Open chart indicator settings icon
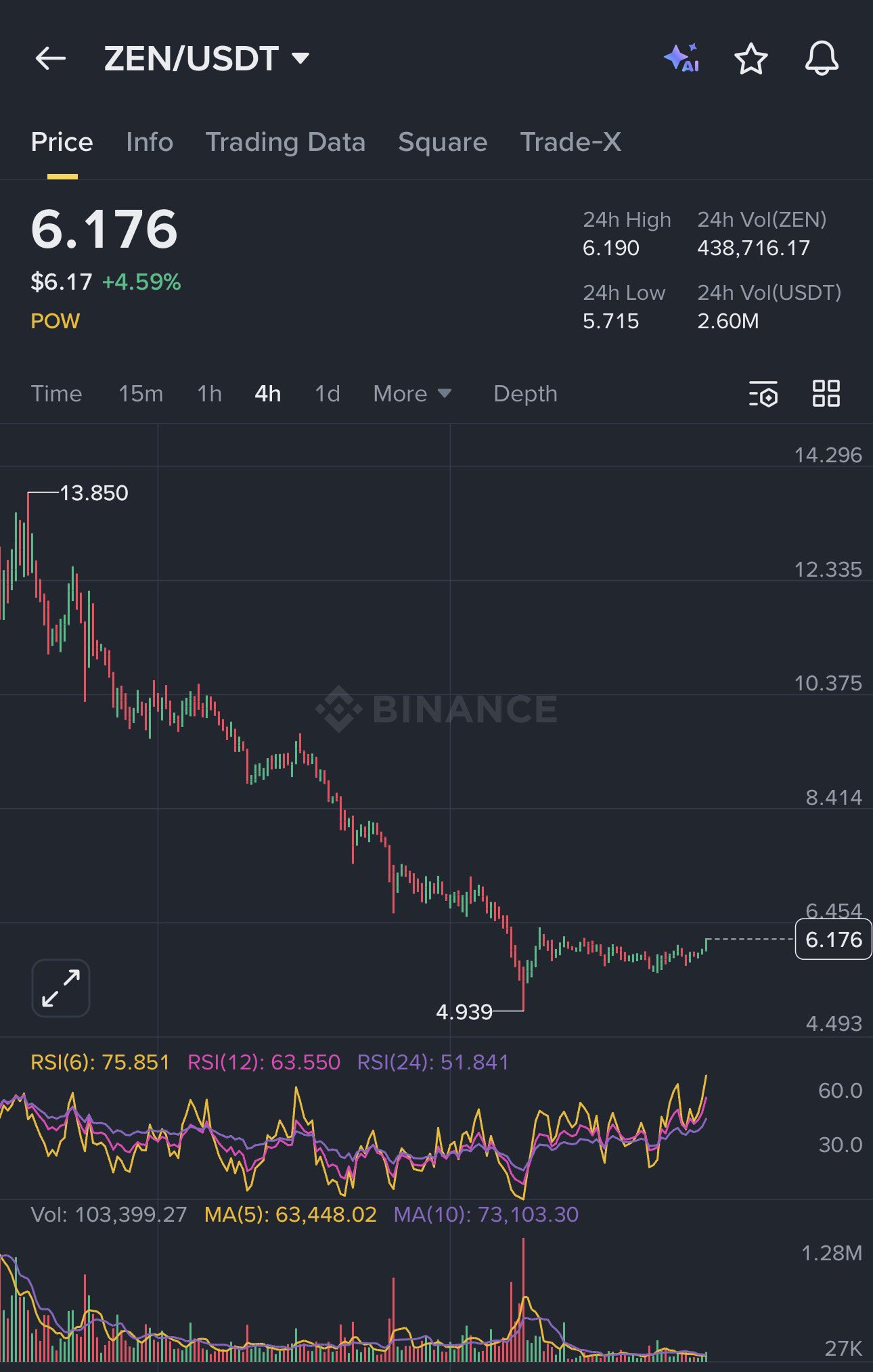Image resolution: width=873 pixels, height=1372 pixels. [x=763, y=394]
